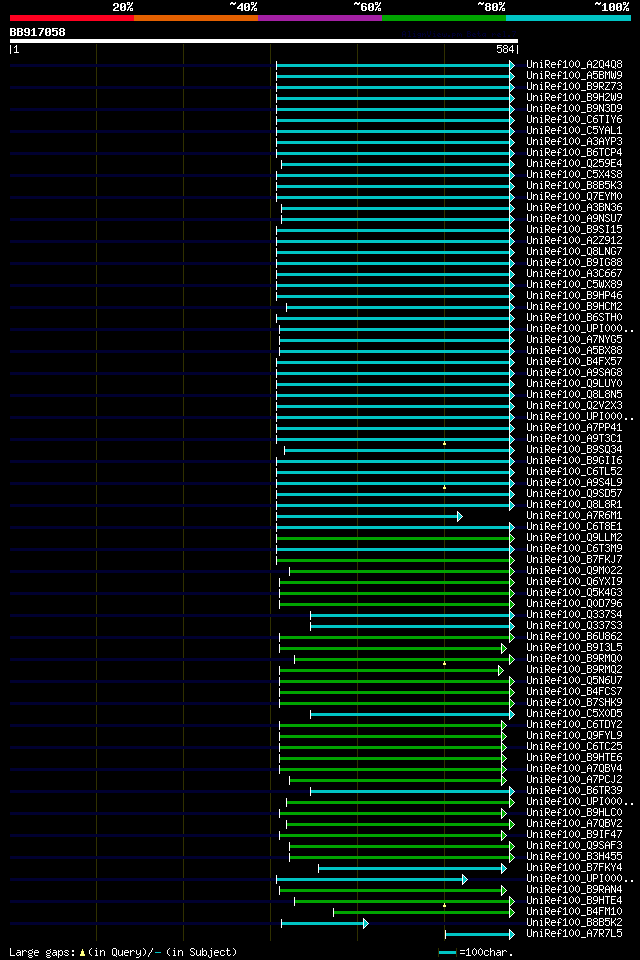Click the purple ~60% identity legend segment
Screen dimensions: 640x960
(x=320, y=18)
